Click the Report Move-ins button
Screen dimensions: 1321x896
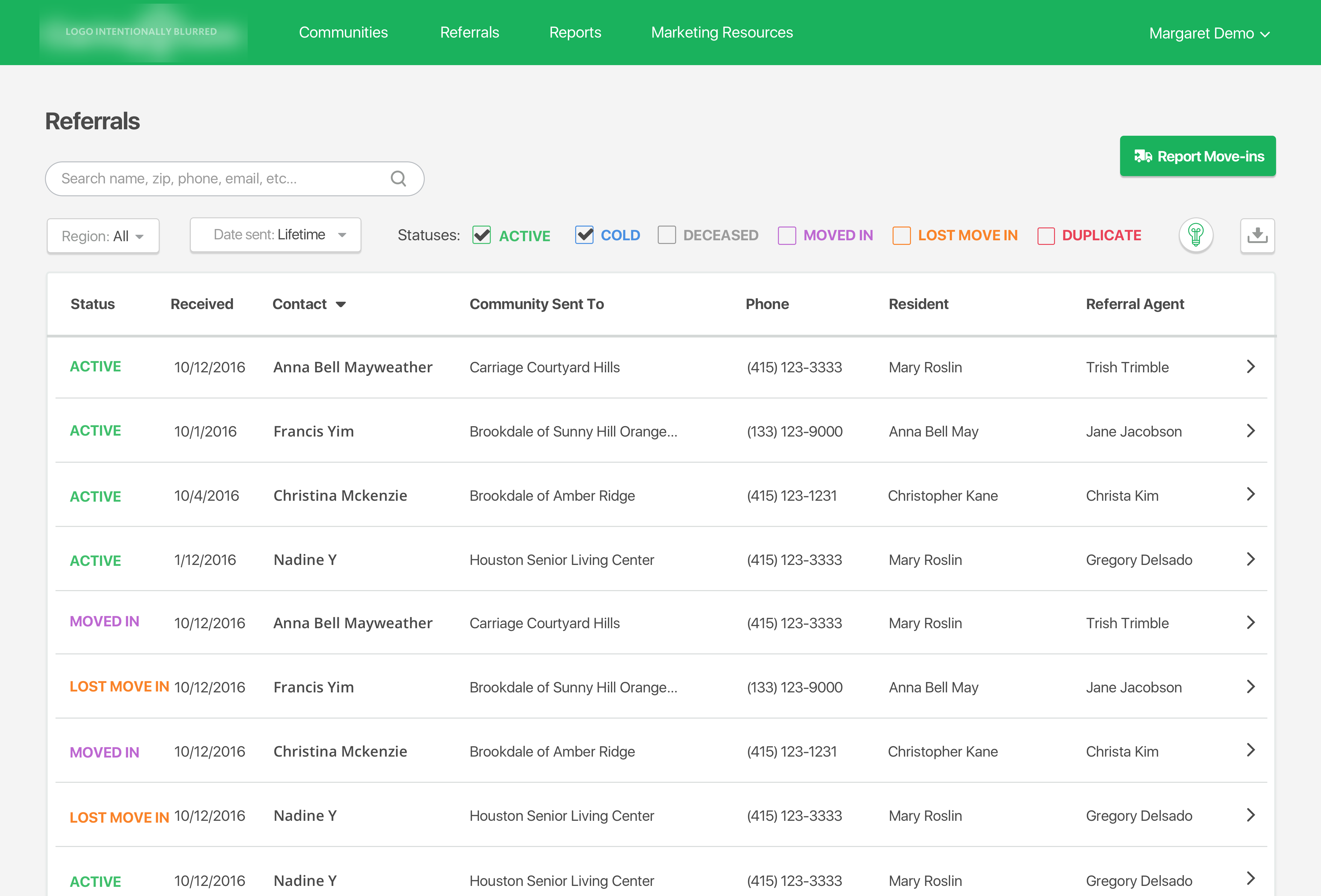pos(1197,156)
